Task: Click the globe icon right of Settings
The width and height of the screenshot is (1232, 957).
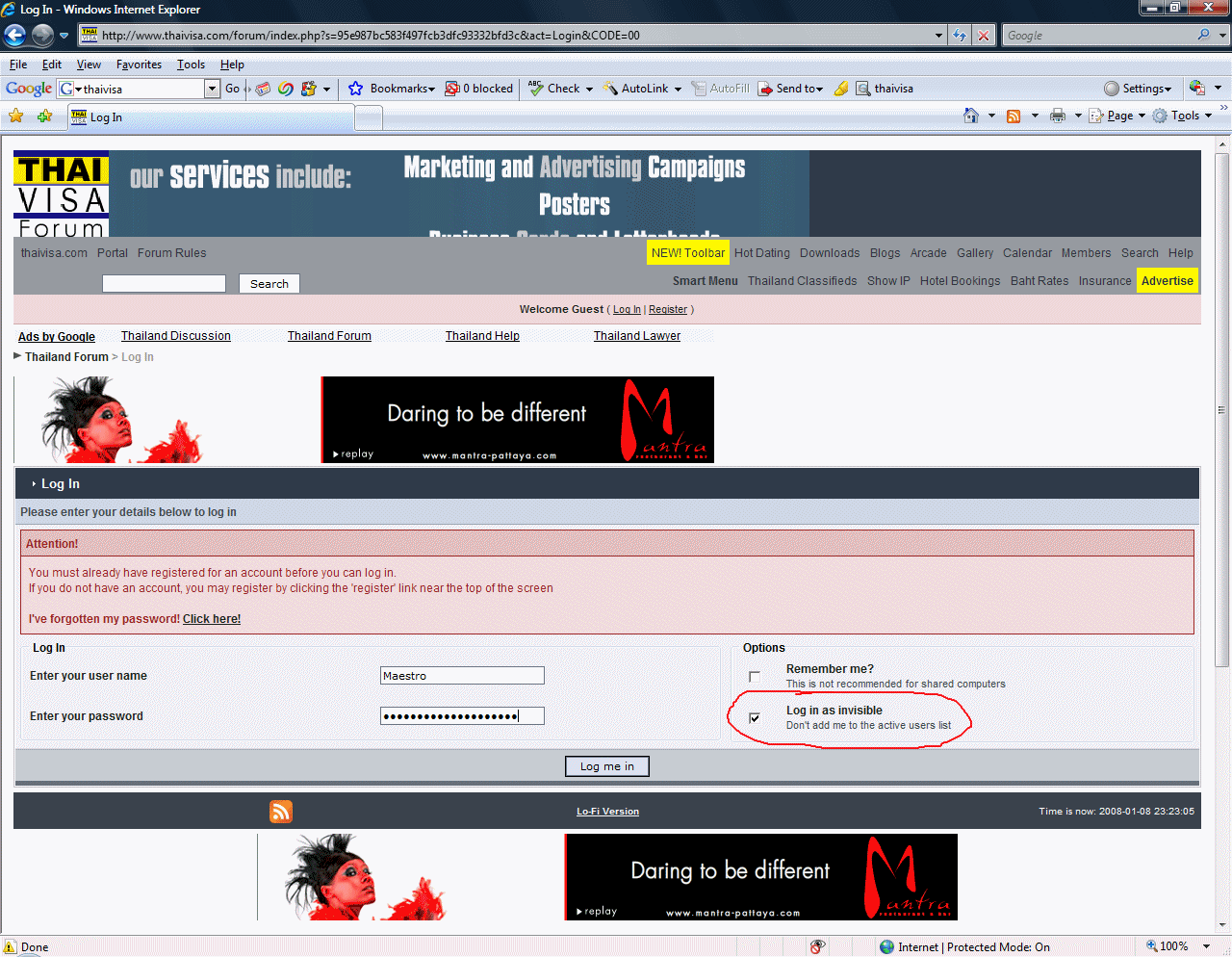Action: point(1197,88)
